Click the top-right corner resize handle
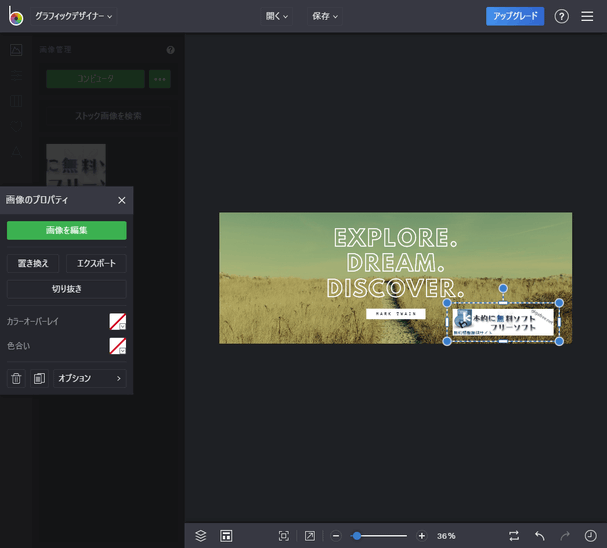The height and width of the screenshot is (548, 607). pos(559,303)
